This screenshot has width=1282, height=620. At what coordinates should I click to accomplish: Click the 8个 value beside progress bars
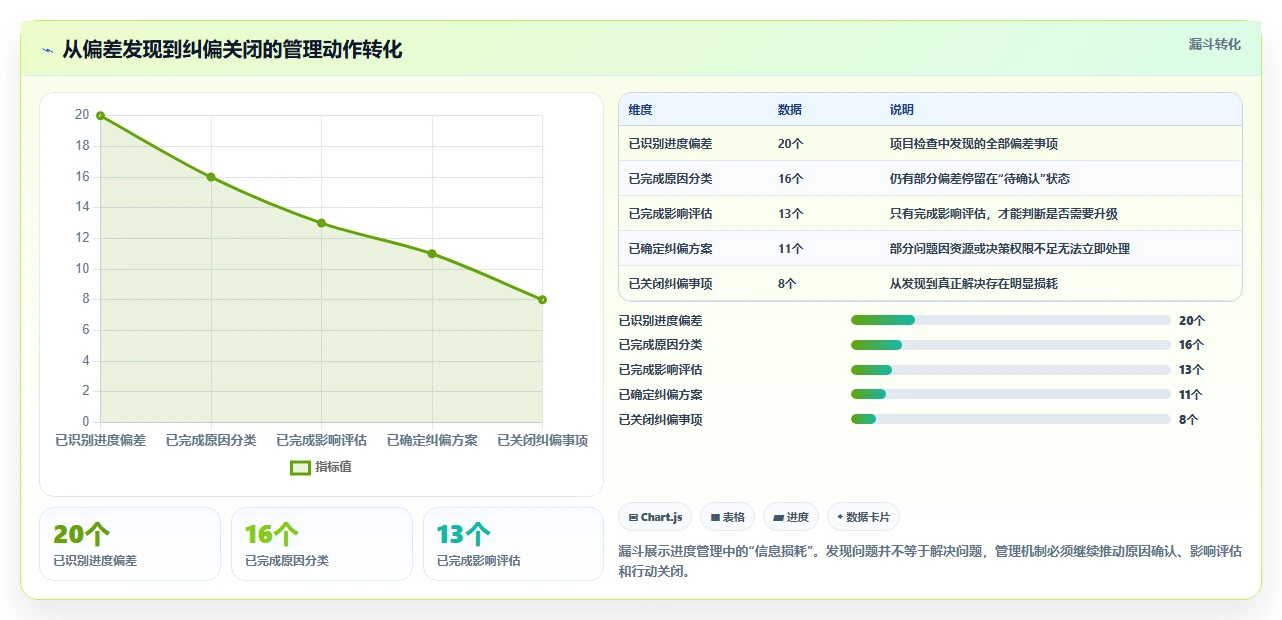tap(1188, 420)
